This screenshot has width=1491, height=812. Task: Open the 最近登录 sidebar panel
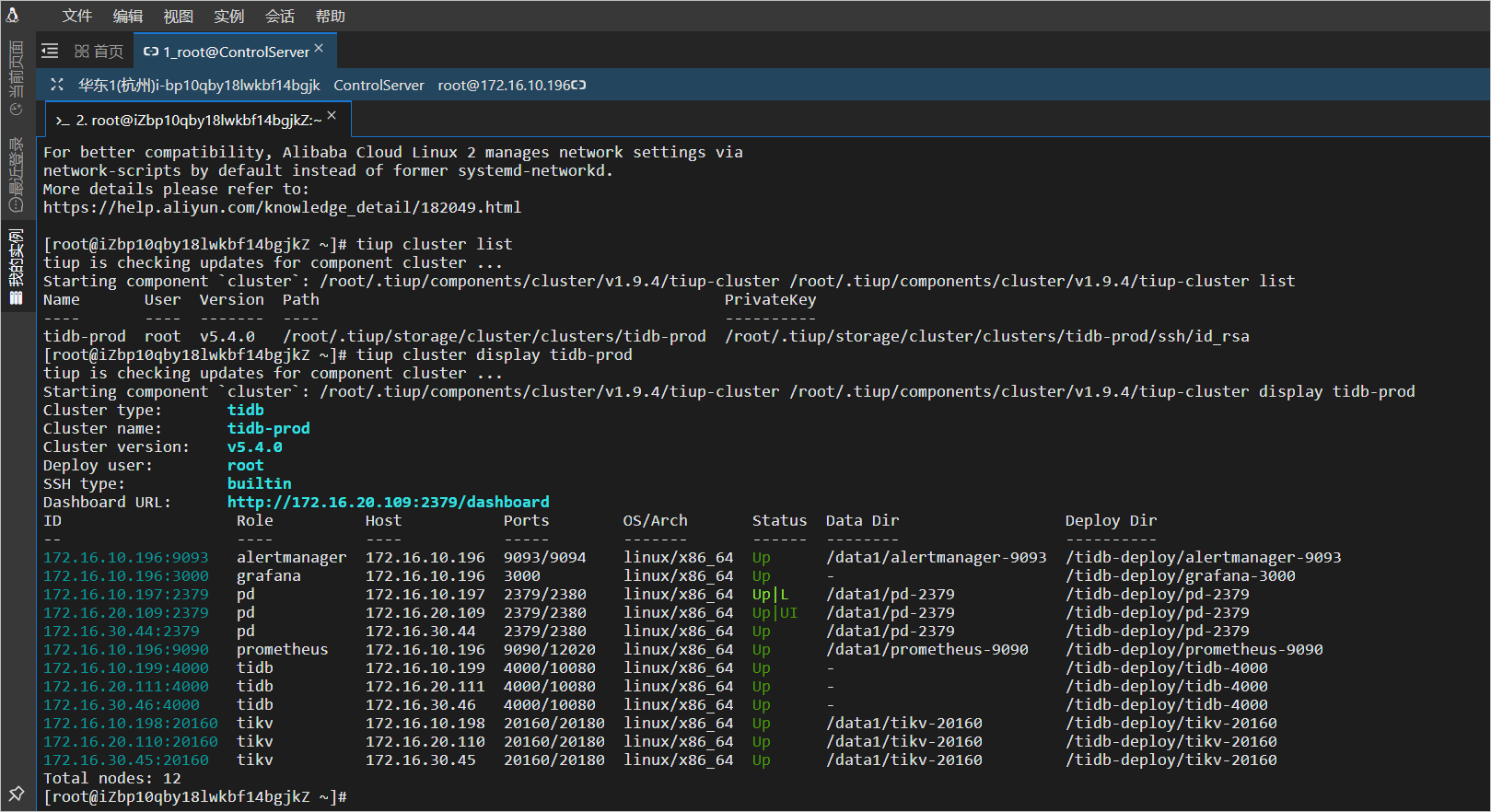[16, 175]
